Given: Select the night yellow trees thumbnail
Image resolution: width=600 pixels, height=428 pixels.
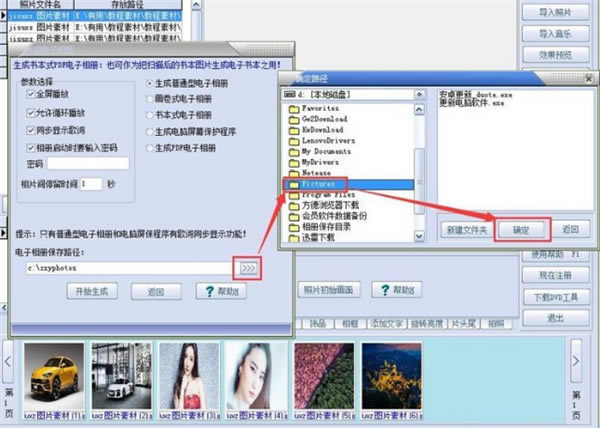Looking at the screenshot, I should pyautogui.click(x=392, y=376).
